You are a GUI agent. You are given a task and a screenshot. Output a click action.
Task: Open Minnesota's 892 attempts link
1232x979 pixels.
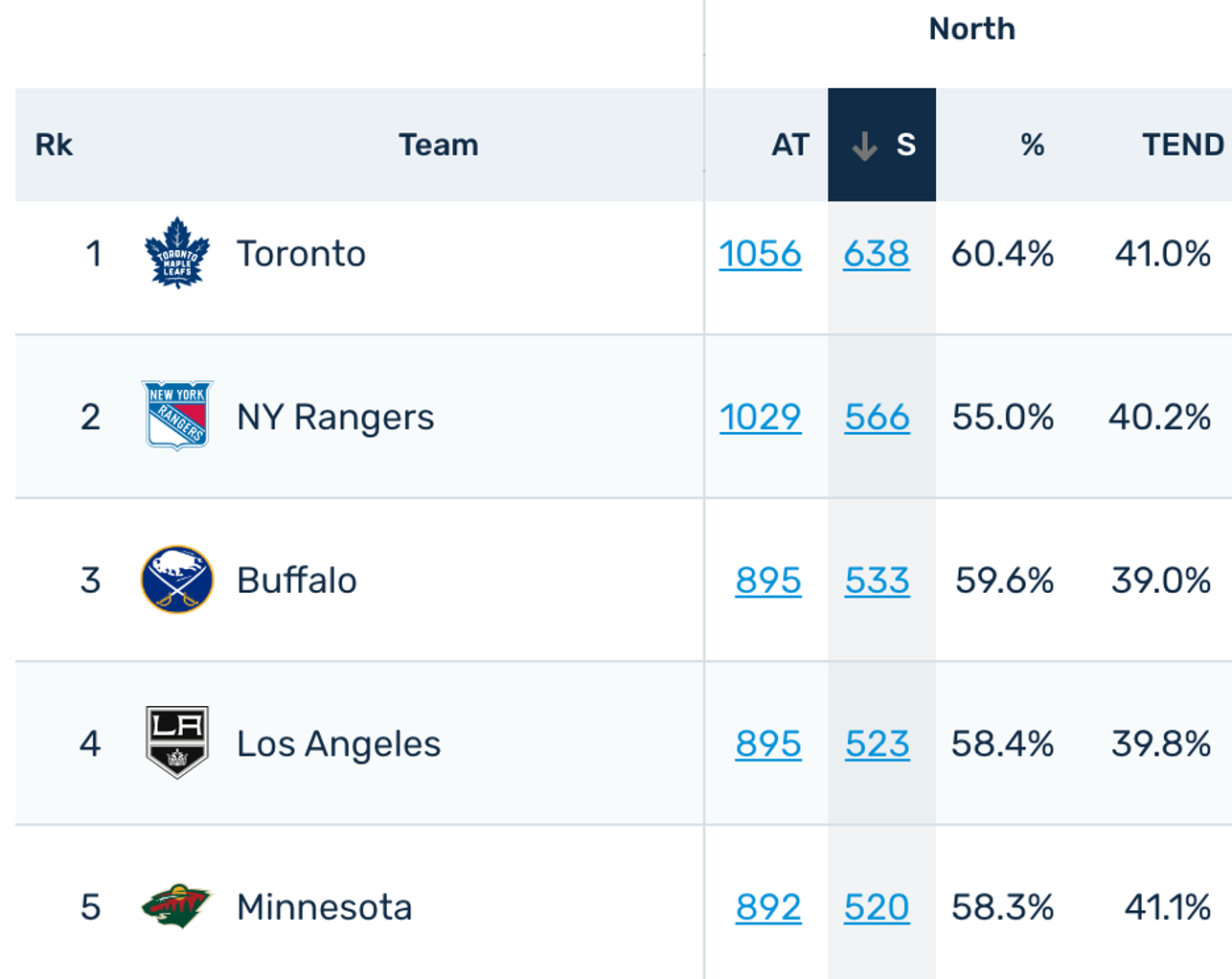767,907
